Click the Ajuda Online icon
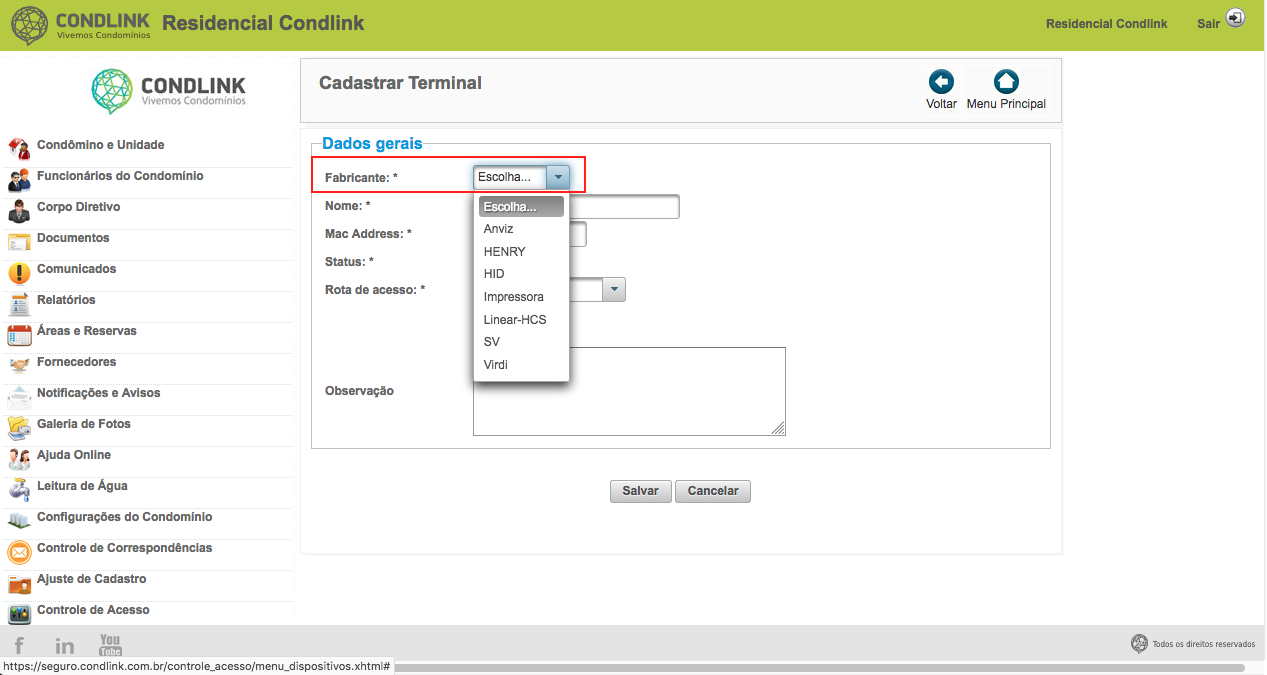 pyautogui.click(x=19, y=459)
